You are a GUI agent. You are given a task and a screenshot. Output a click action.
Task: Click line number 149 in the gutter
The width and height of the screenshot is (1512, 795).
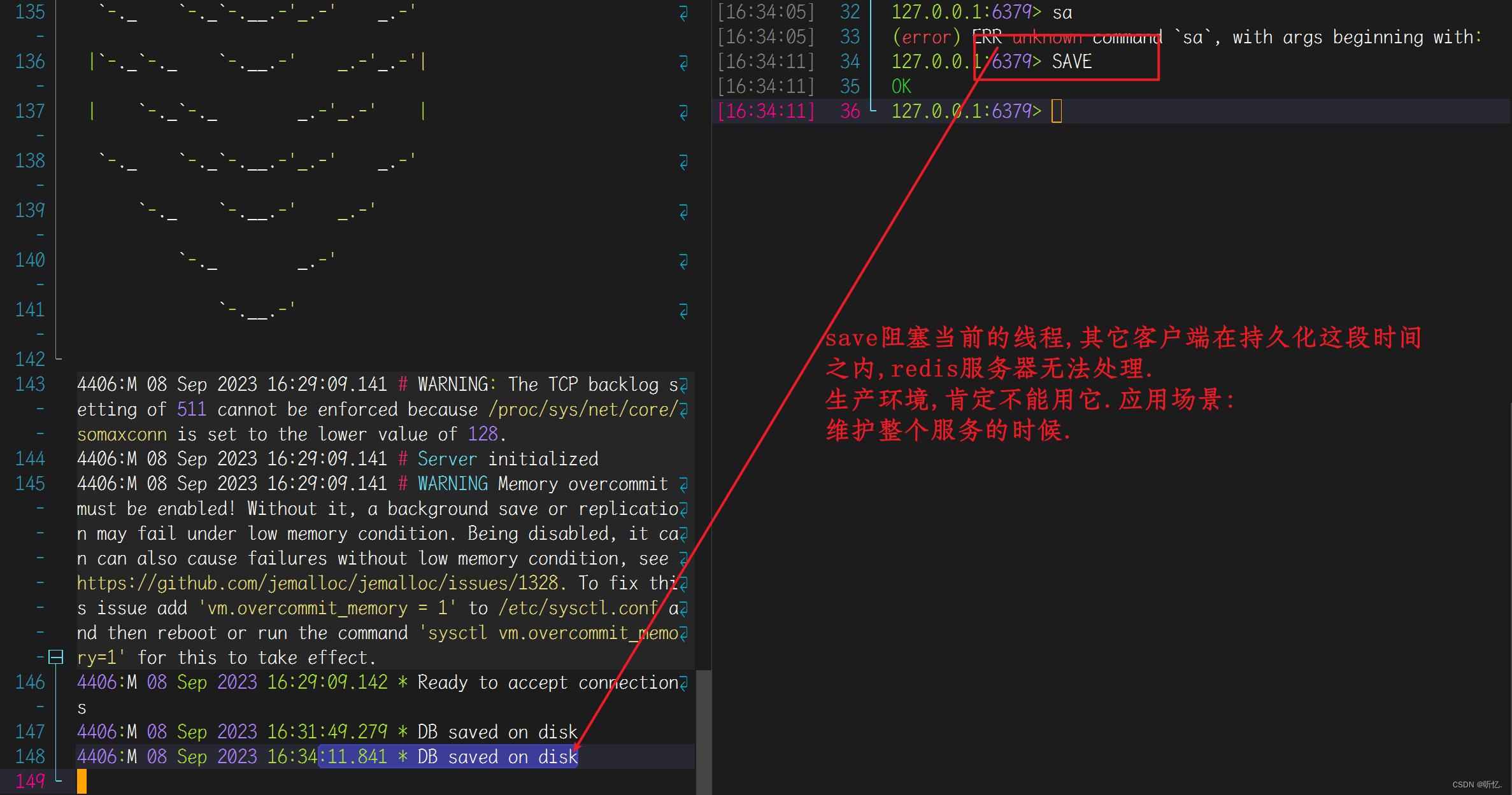30,781
